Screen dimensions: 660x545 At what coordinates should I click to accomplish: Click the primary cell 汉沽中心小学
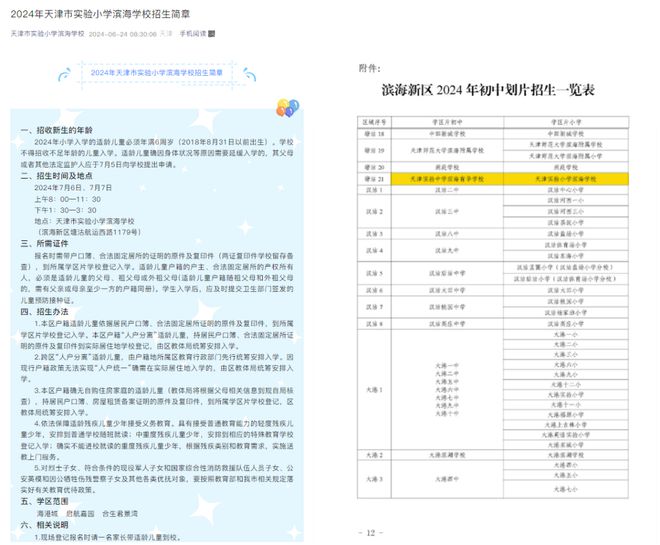tap(566, 190)
